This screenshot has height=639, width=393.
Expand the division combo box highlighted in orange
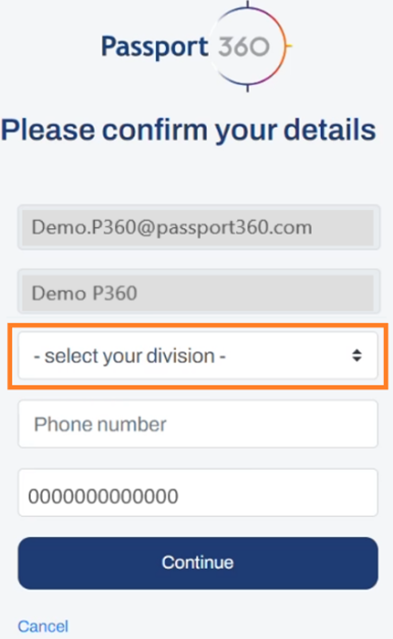[198, 355]
